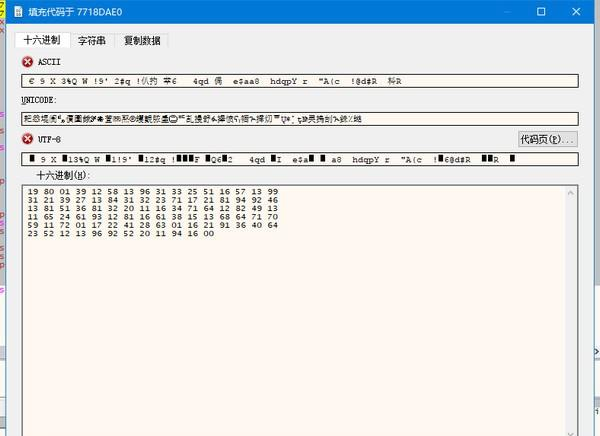
Task: Focus the UTF-8 text field
Action: (298, 158)
